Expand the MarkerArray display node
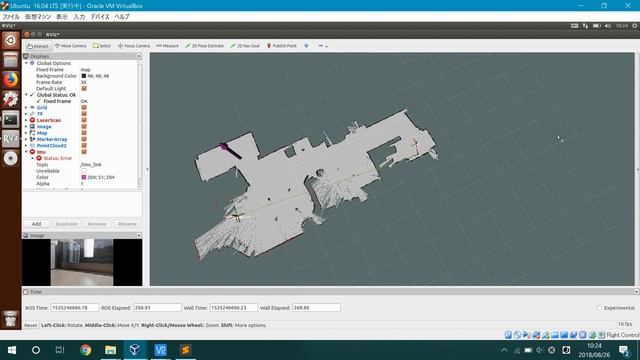This screenshot has height=360, width=640. 27,139
